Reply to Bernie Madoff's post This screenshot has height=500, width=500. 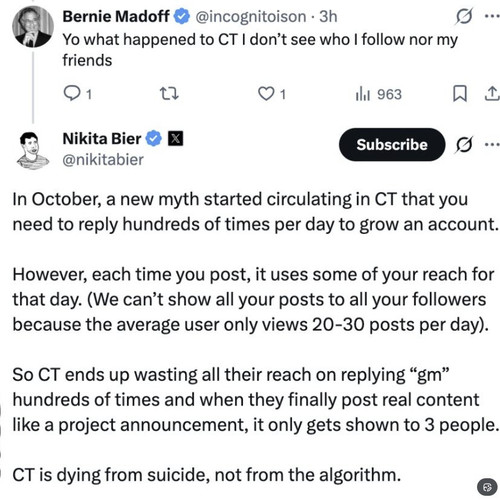[77, 94]
